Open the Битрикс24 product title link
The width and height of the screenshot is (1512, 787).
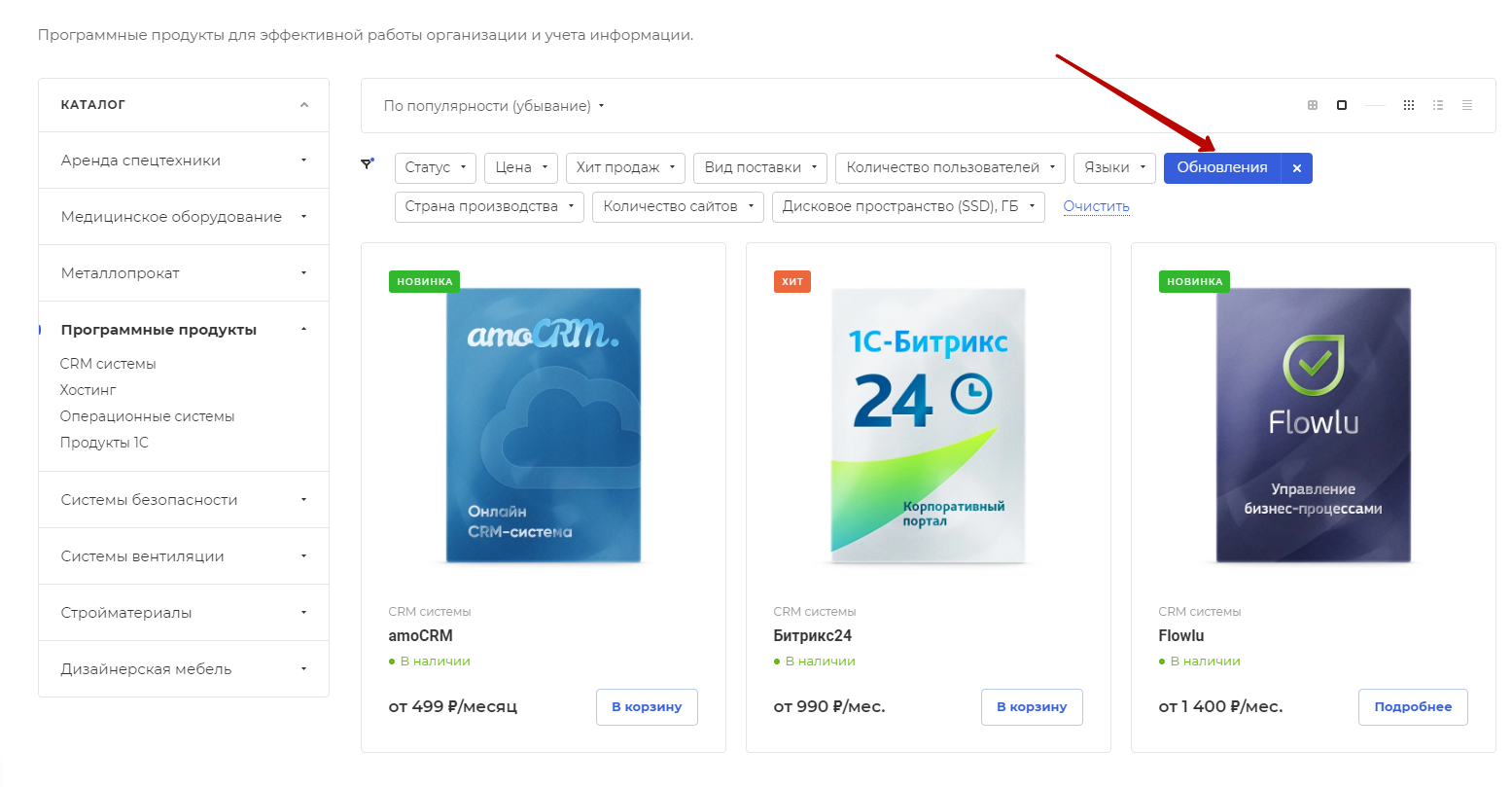pyautogui.click(x=813, y=636)
